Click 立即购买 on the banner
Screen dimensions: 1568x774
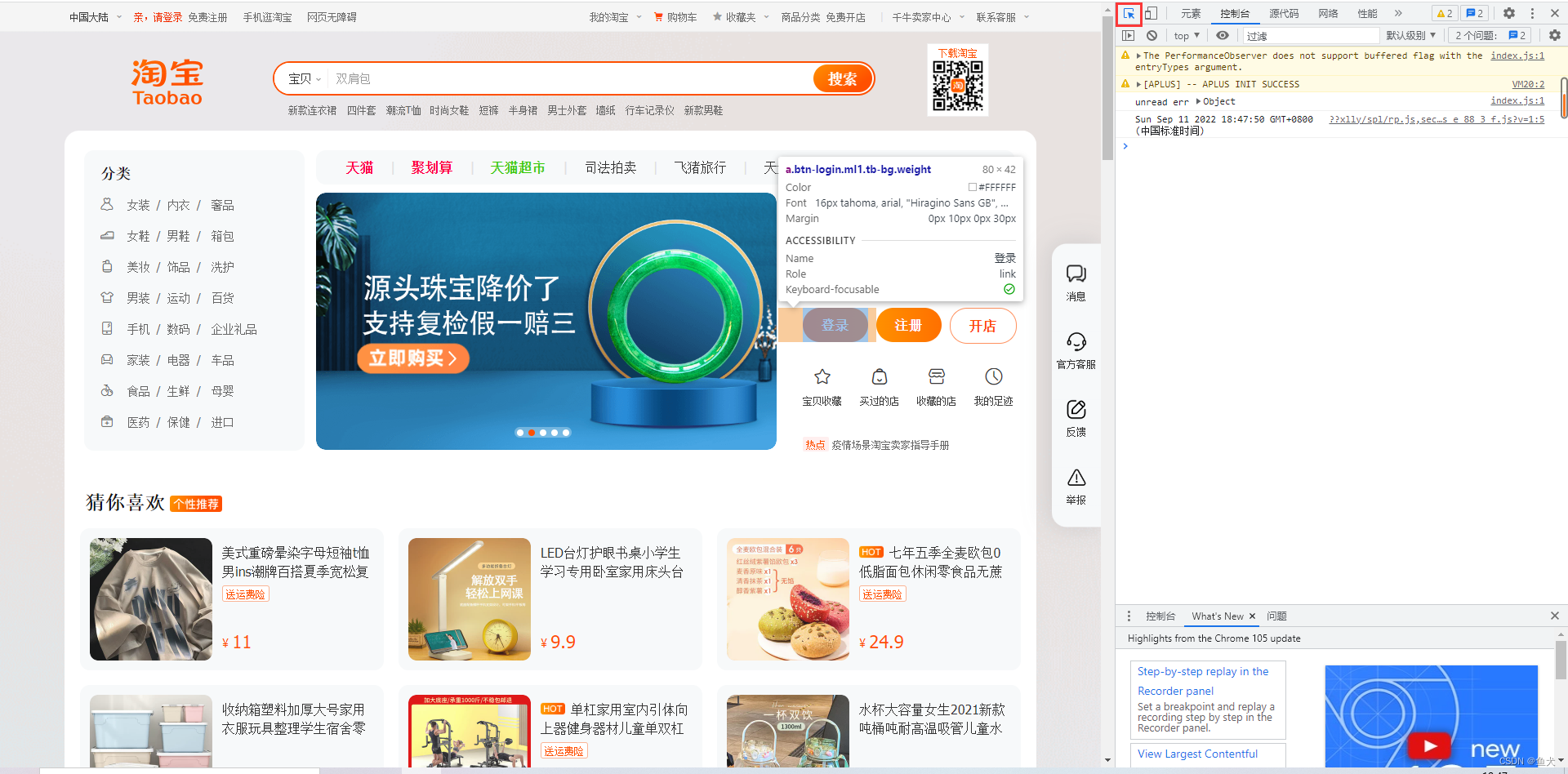pyautogui.click(x=412, y=358)
